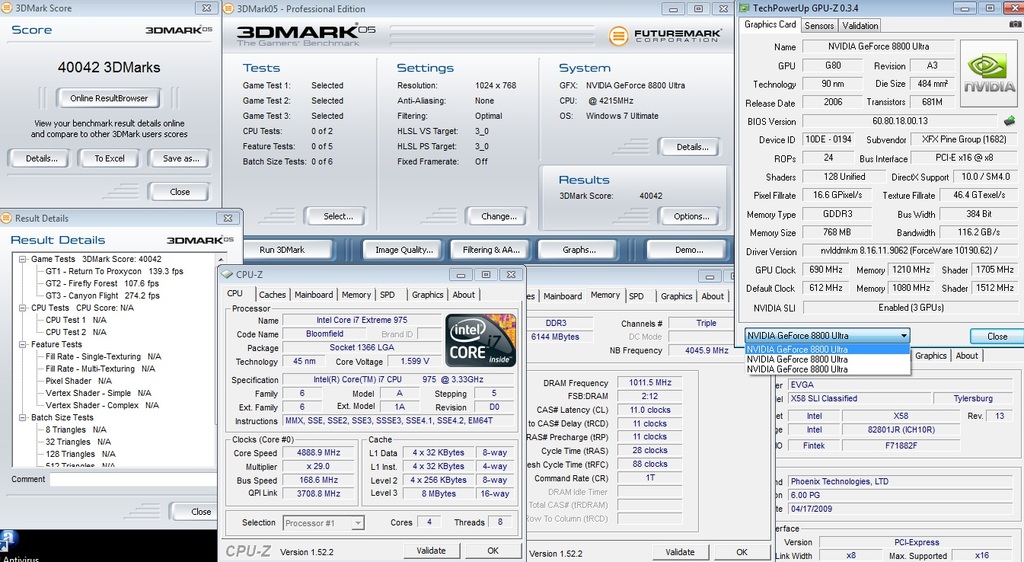Click OK in the front CPU-Z window

pos(493,551)
